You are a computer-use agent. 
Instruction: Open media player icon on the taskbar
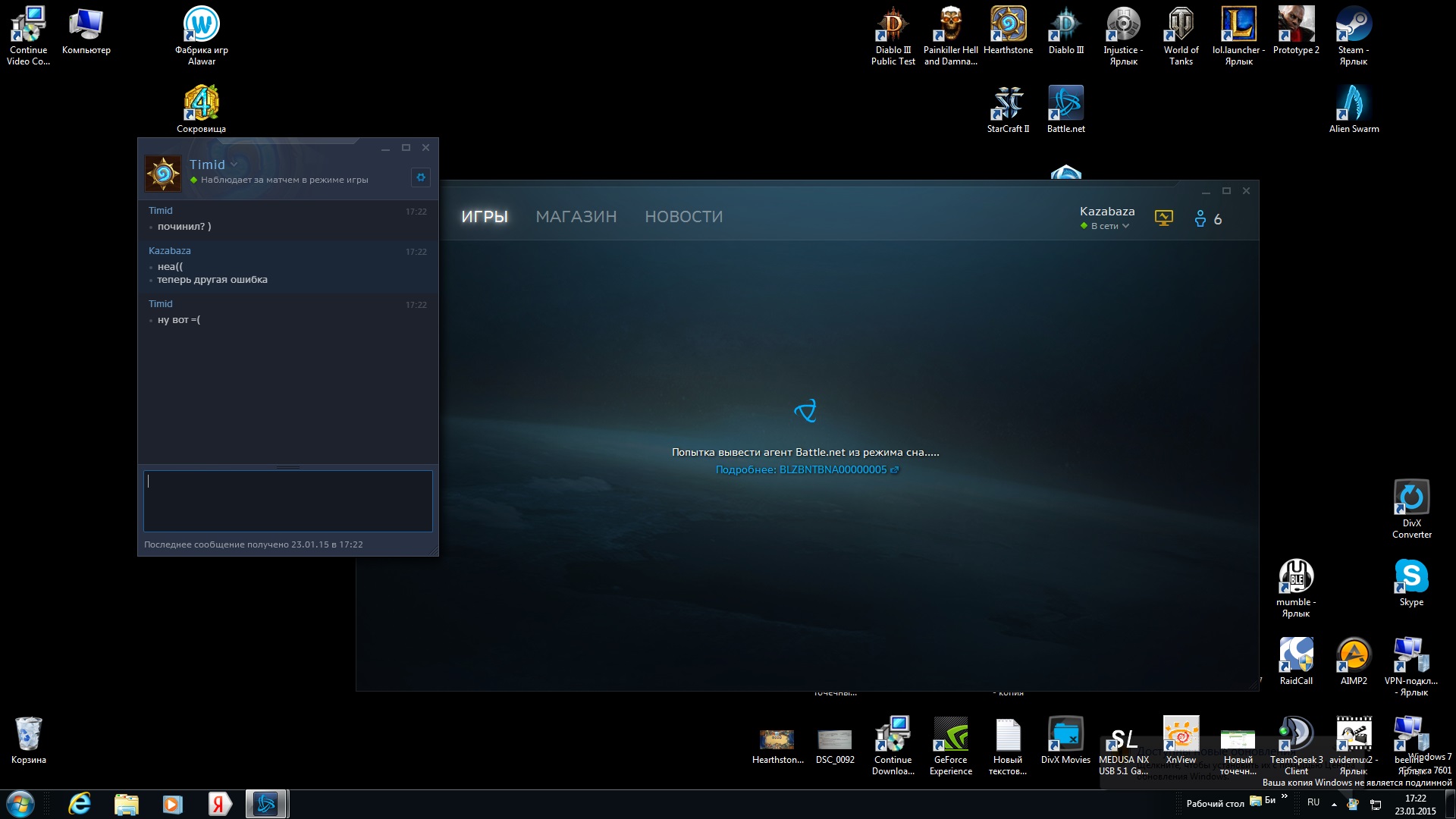click(x=173, y=804)
